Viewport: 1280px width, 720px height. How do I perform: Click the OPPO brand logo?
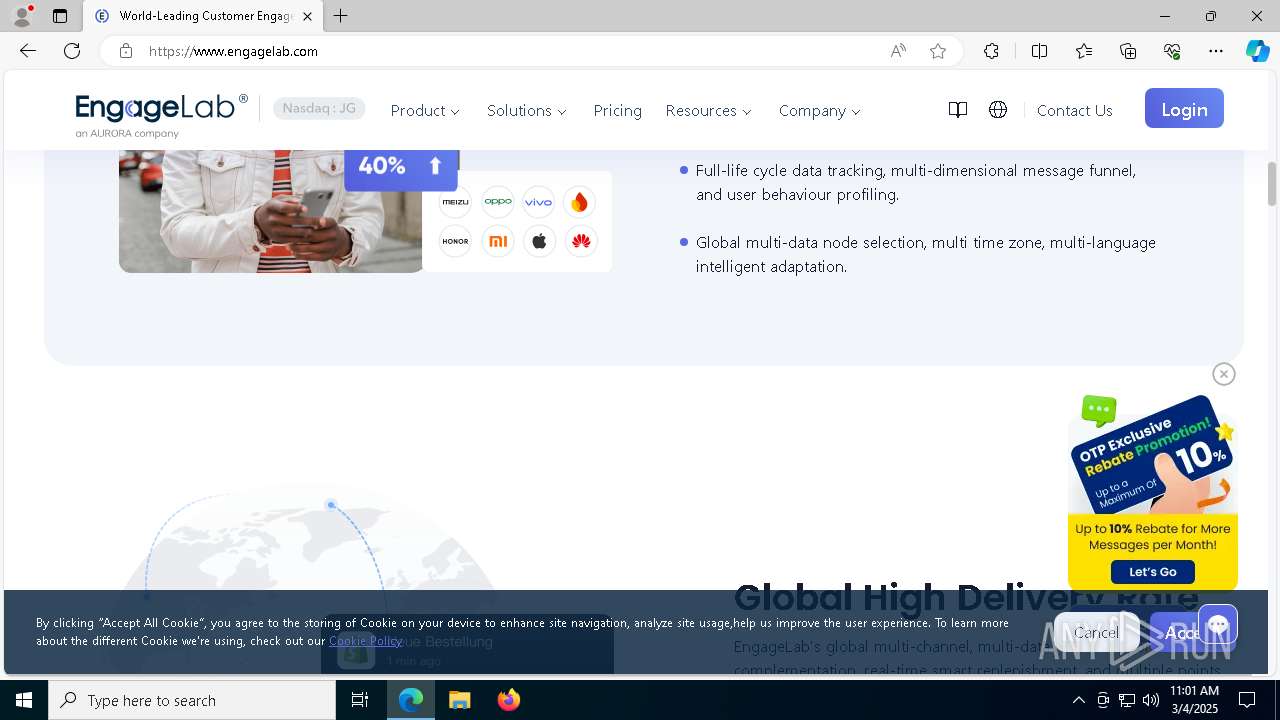tap(498, 202)
